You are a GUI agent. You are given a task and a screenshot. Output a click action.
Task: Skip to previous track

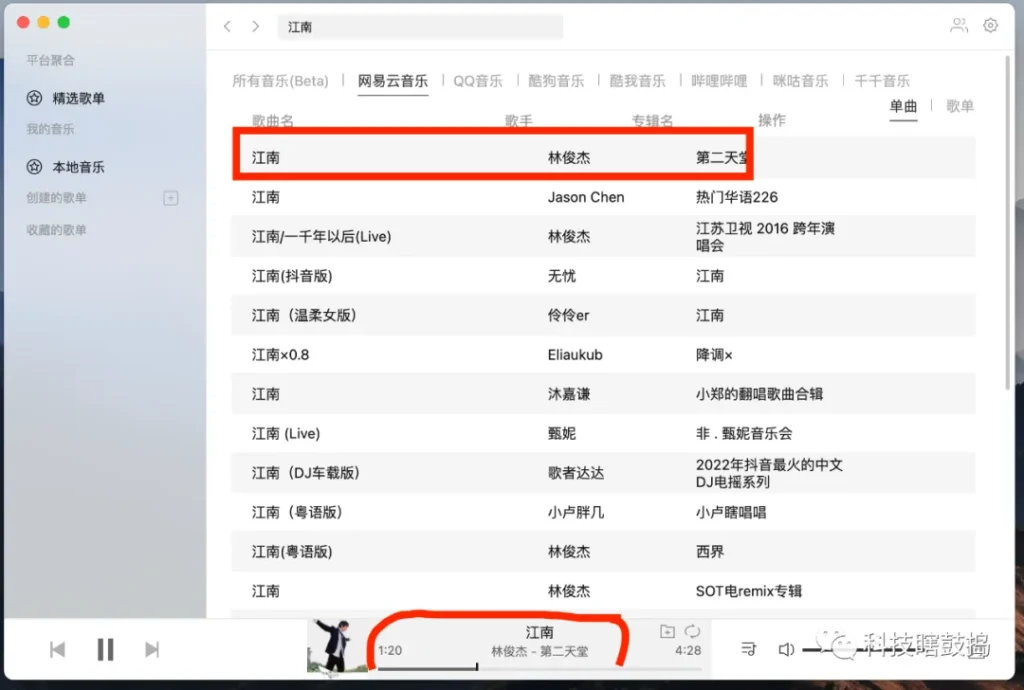(x=57, y=650)
